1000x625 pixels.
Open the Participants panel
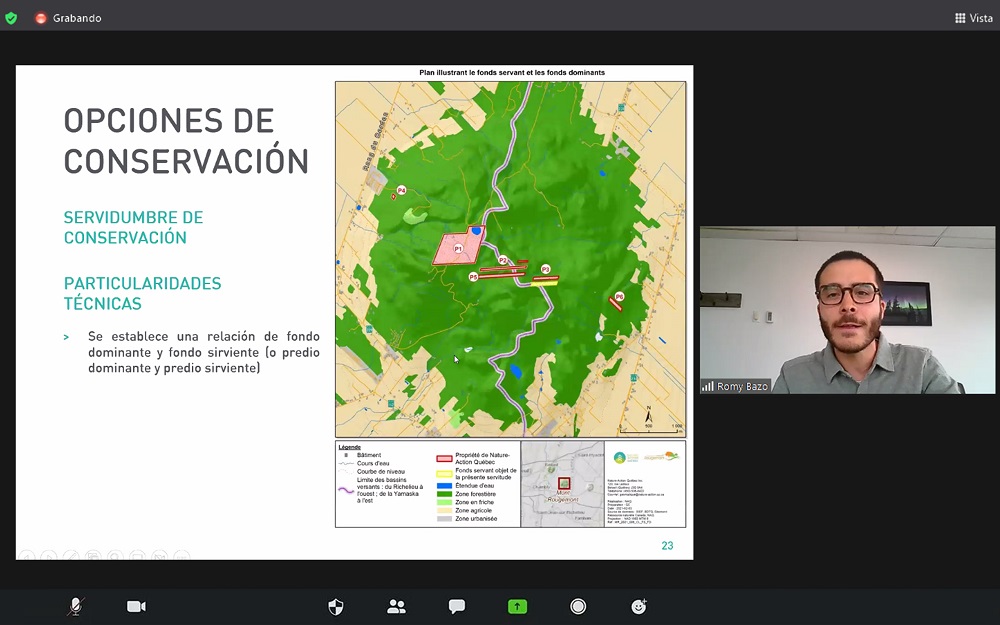coord(396,606)
